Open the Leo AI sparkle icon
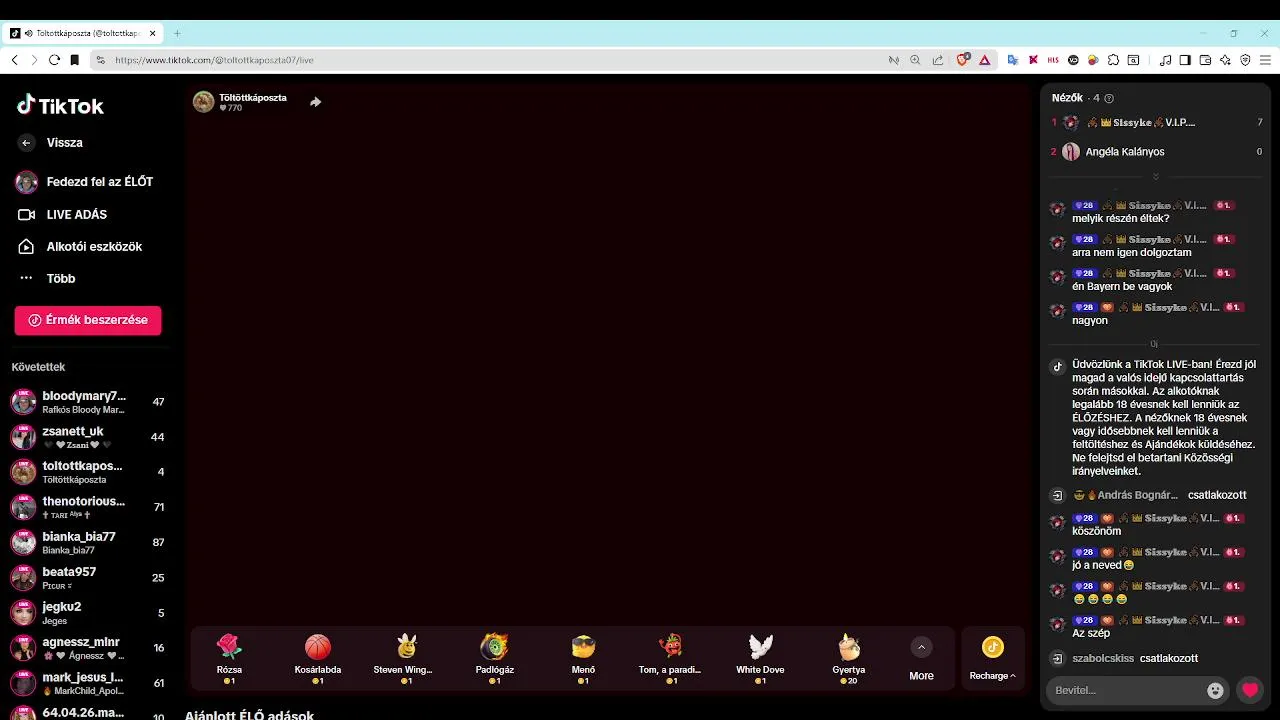Screen dimensions: 1280x720 (1225, 60)
